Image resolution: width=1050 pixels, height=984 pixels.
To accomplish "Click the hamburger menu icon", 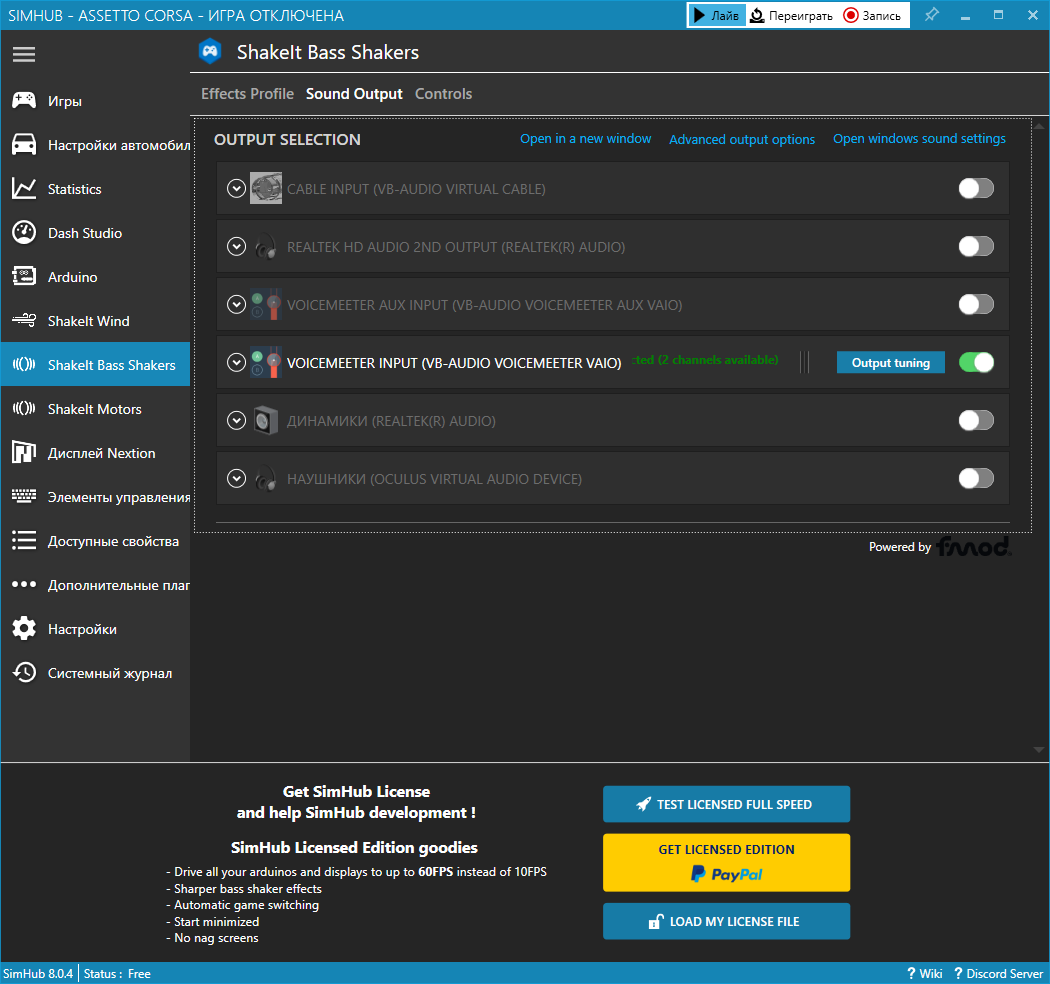I will coord(24,54).
